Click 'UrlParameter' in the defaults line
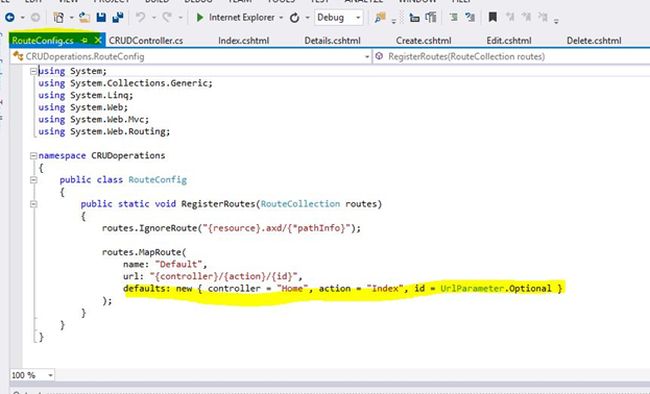 tap(472, 288)
